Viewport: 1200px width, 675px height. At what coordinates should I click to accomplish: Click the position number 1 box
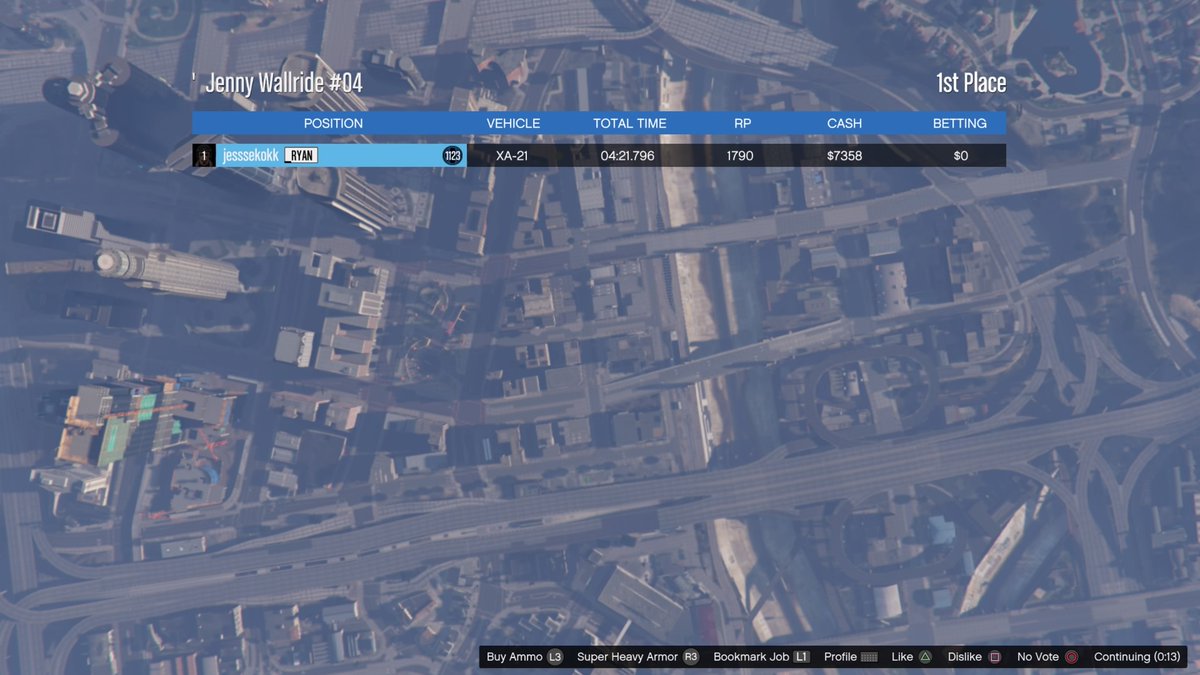click(x=204, y=156)
